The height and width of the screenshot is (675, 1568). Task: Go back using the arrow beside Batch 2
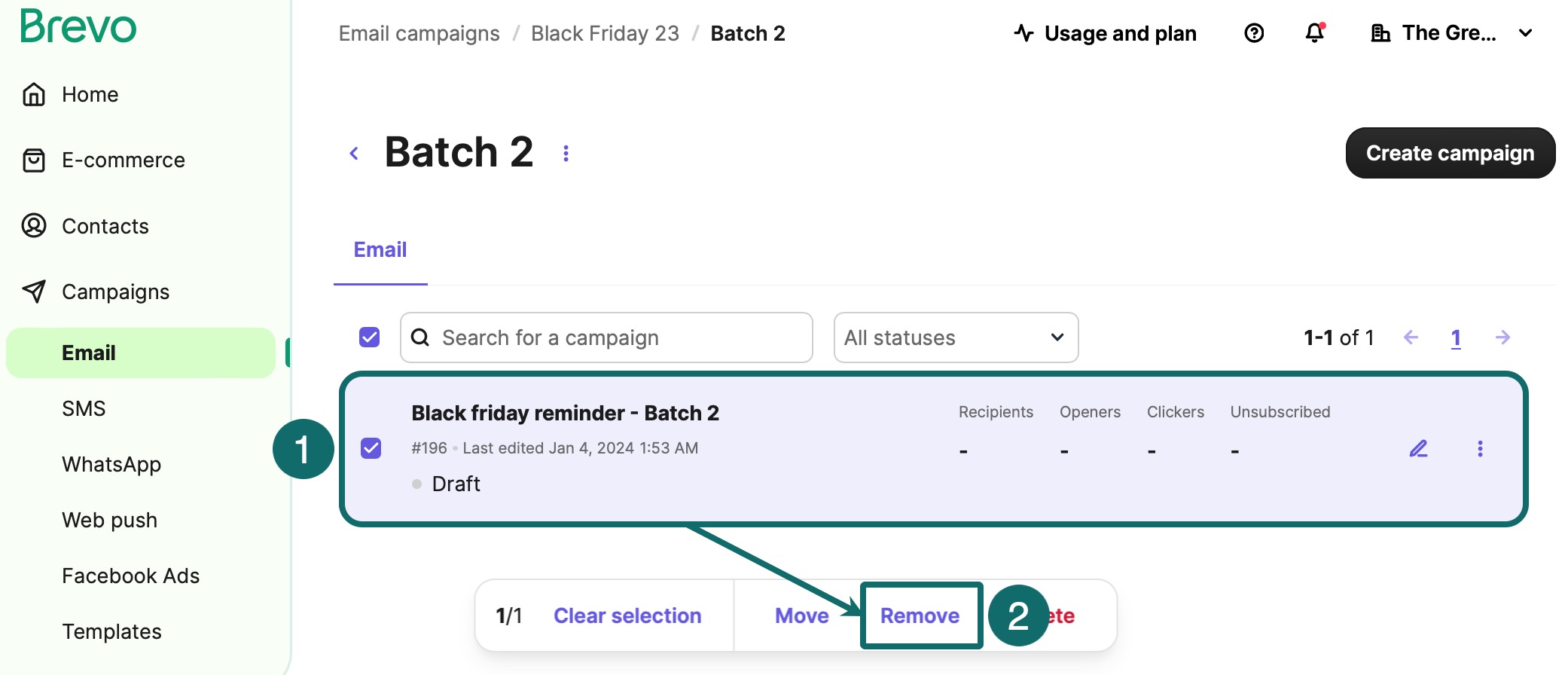(x=354, y=154)
